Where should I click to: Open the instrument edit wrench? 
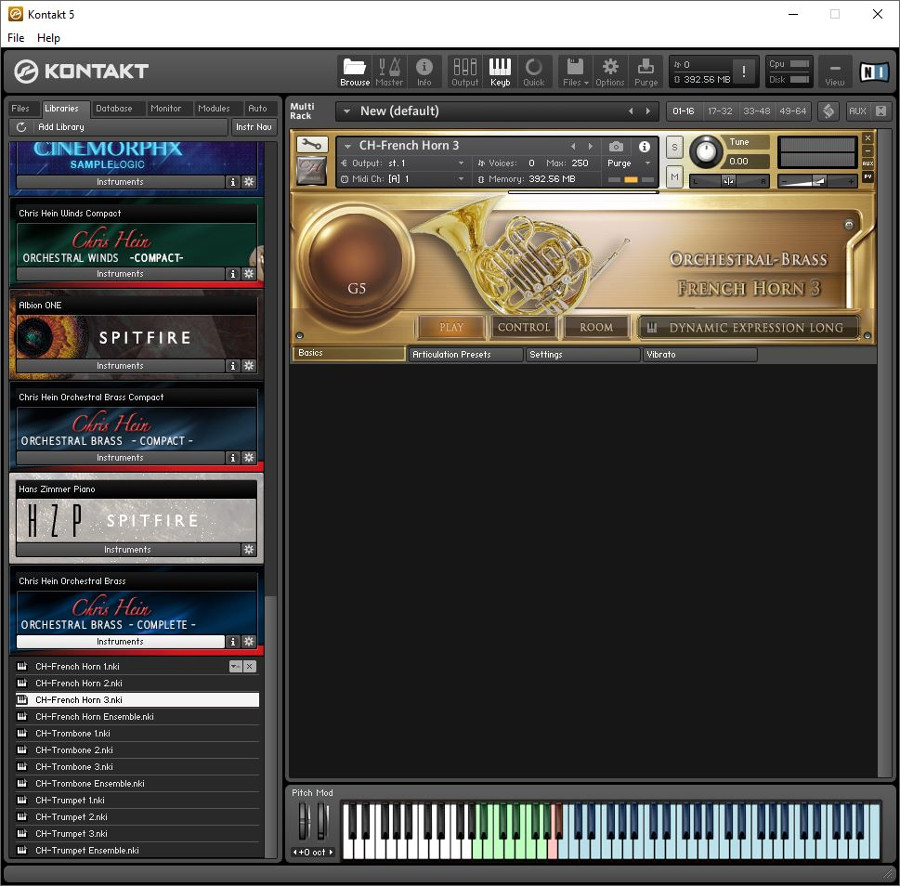click(x=312, y=144)
